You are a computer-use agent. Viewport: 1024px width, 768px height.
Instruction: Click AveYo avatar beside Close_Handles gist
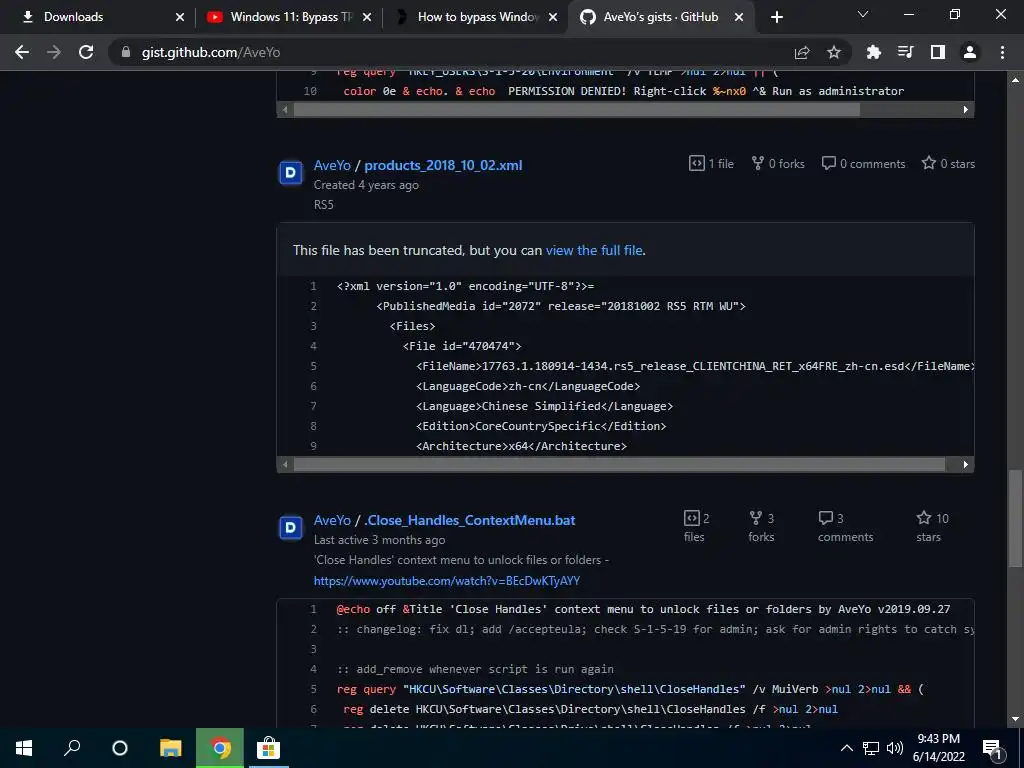[291, 528]
